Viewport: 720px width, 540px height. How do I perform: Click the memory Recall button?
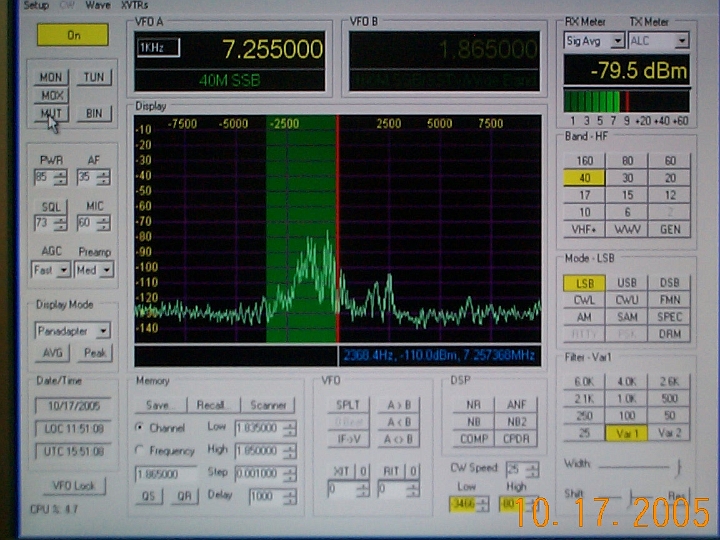click(x=213, y=405)
